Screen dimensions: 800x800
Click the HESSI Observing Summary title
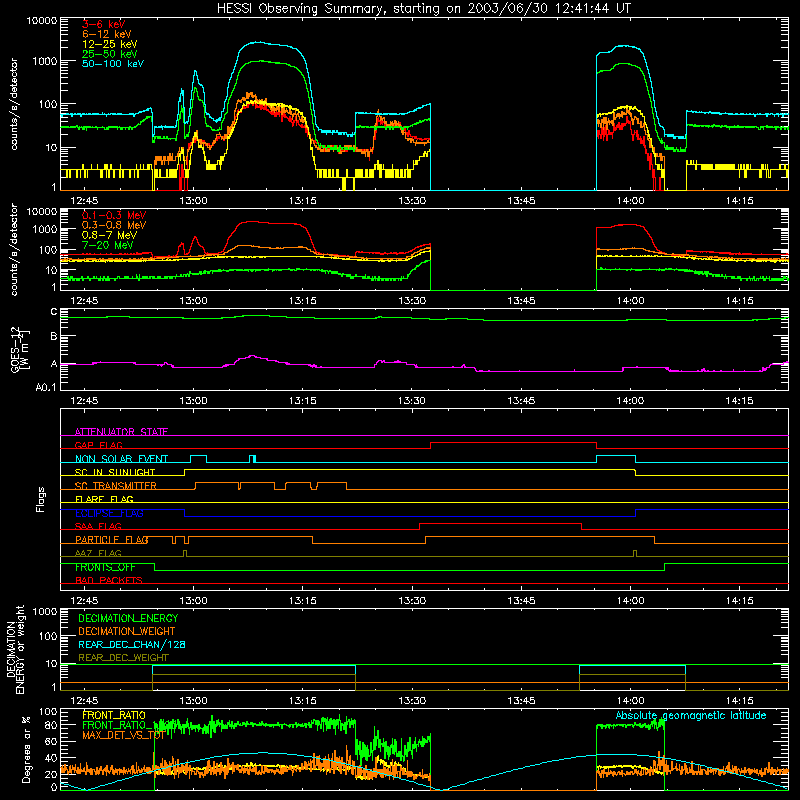(423, 8)
